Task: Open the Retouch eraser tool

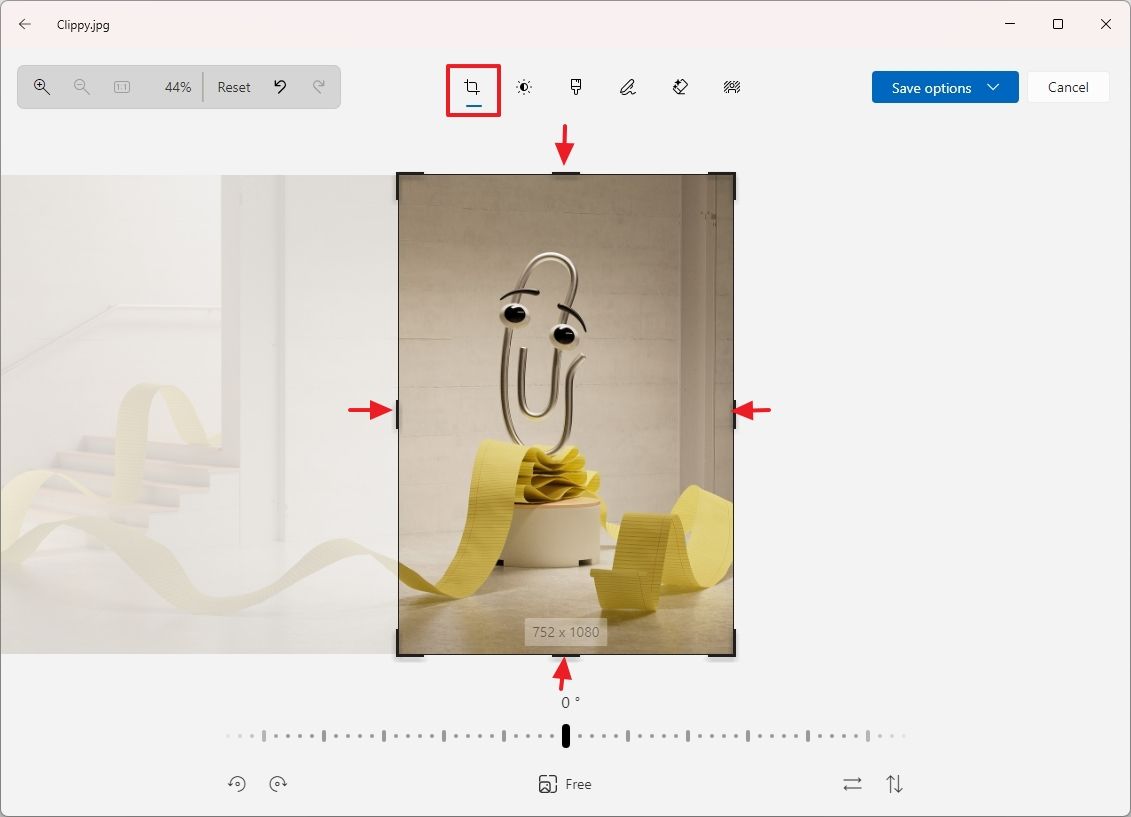Action: tap(679, 87)
